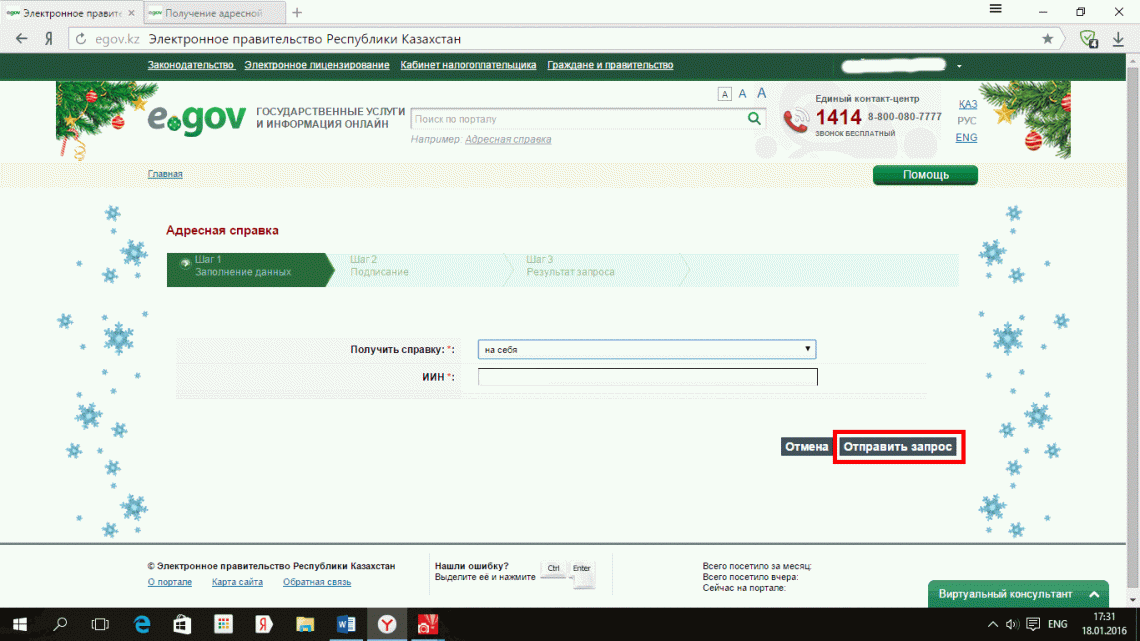Open the 'Получить справку' dropdown
The width and height of the screenshot is (1140, 641).
646,348
